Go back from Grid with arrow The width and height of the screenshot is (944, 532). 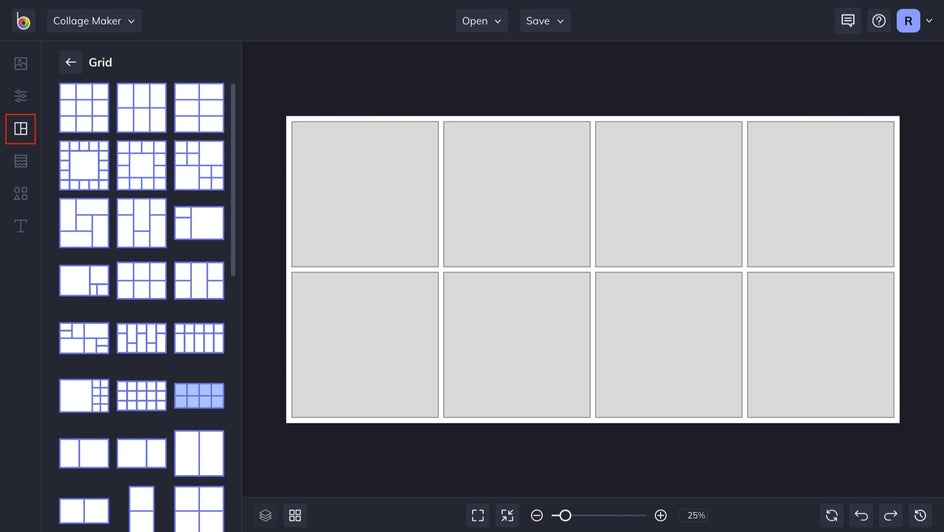tap(70, 62)
